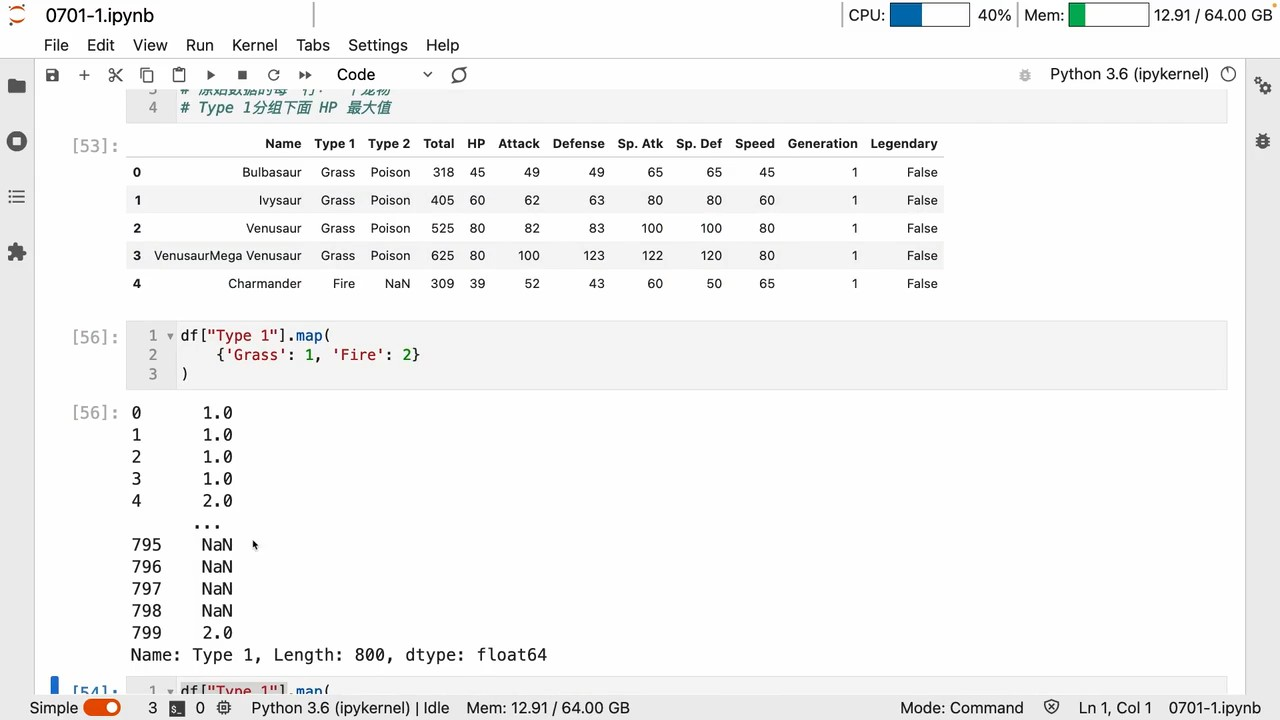Click the status bar memory usage text

coord(548,708)
